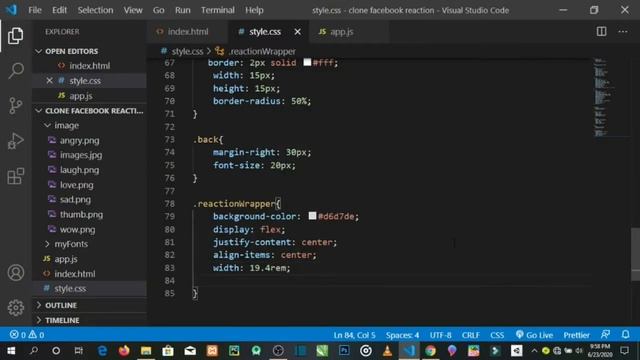Click Ln 84, Col 5 in status bar
Viewport: 640px width, 360px height.
coord(354,335)
